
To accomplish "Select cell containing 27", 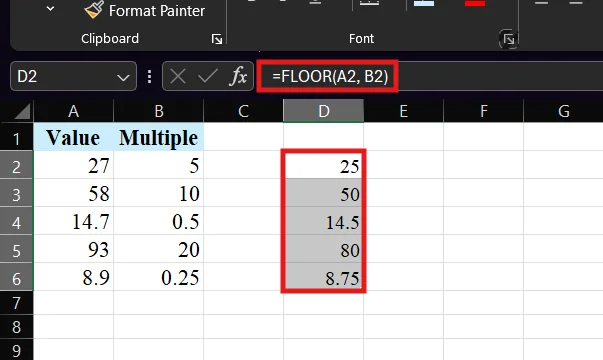I will (x=73, y=165).
